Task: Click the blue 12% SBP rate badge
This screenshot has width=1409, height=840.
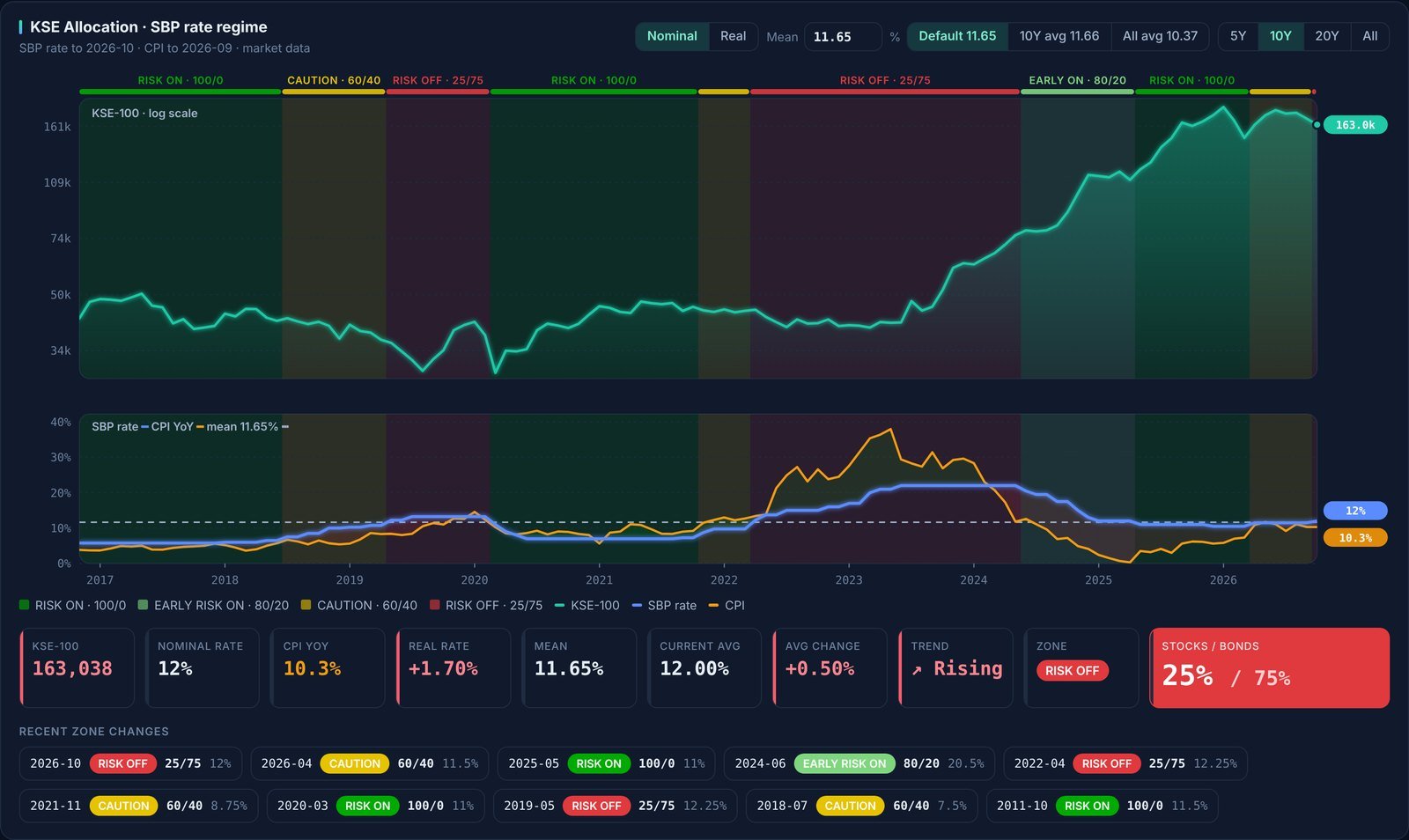Action: click(x=1355, y=511)
